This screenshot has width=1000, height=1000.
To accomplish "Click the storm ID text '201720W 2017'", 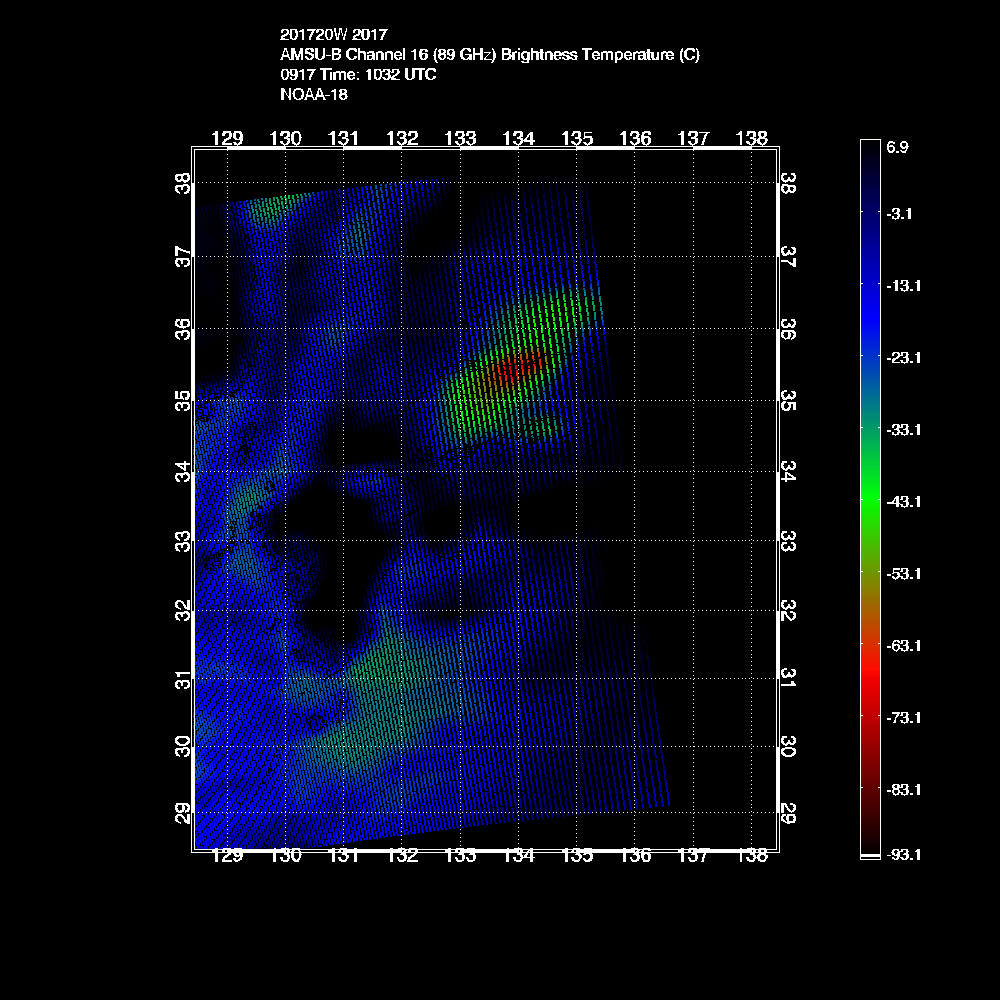I will [334, 34].
